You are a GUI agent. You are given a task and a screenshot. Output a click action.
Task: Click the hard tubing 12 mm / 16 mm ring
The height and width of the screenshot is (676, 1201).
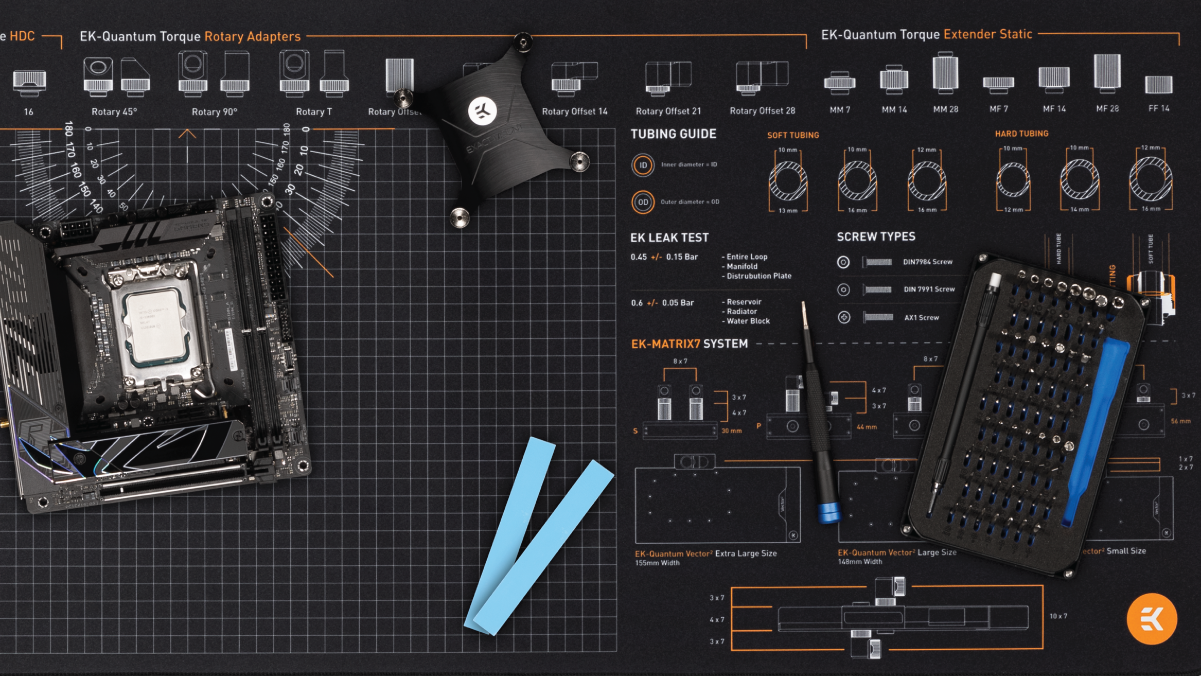(1149, 180)
